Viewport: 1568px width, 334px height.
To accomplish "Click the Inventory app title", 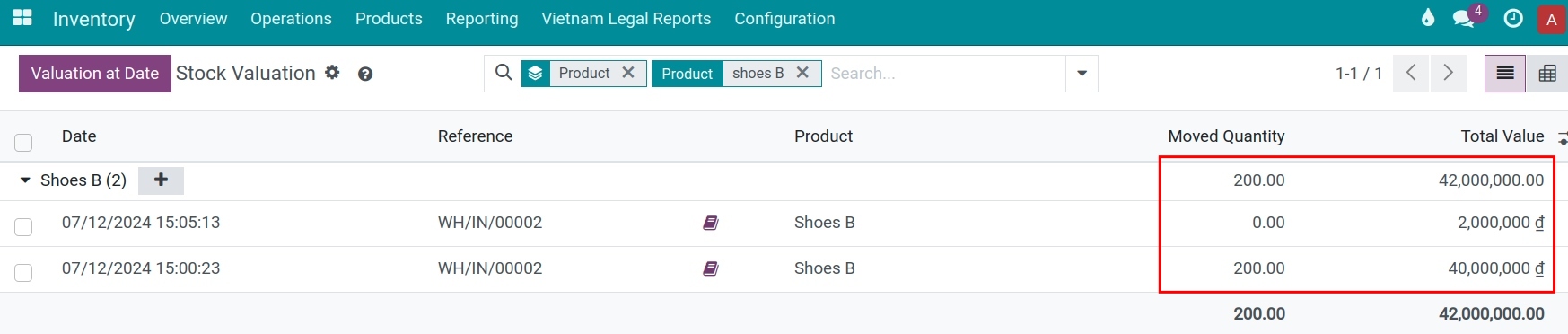I will pyautogui.click(x=94, y=19).
